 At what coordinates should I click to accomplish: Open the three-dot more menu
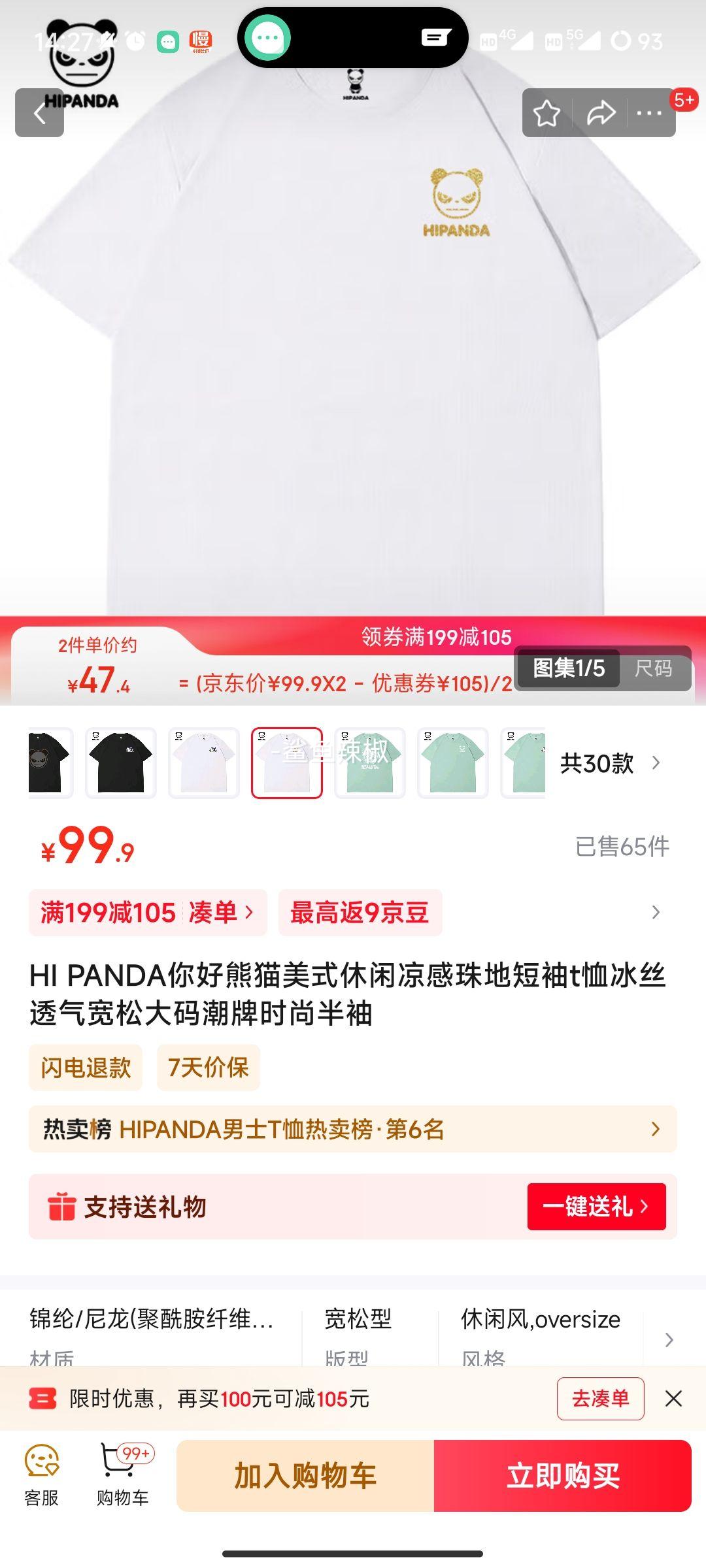tap(649, 113)
